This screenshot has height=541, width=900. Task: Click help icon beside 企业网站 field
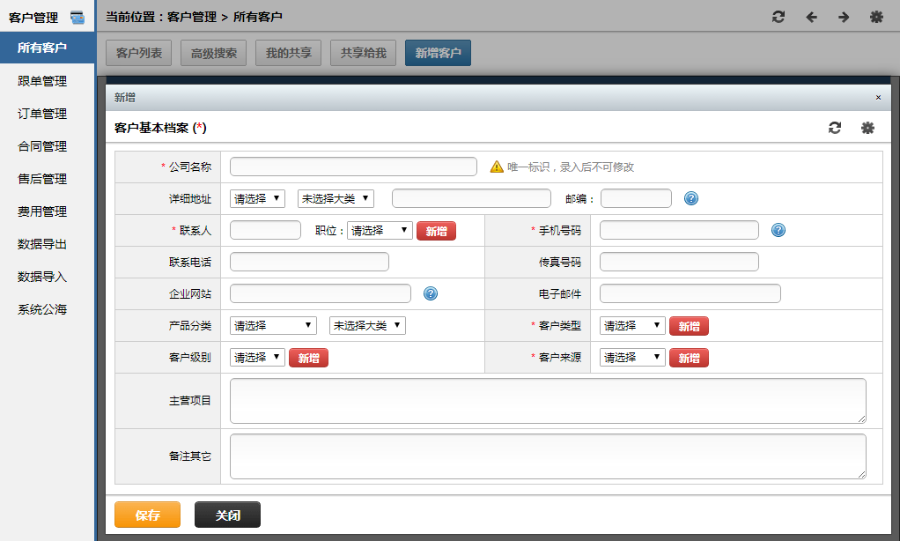coord(430,293)
